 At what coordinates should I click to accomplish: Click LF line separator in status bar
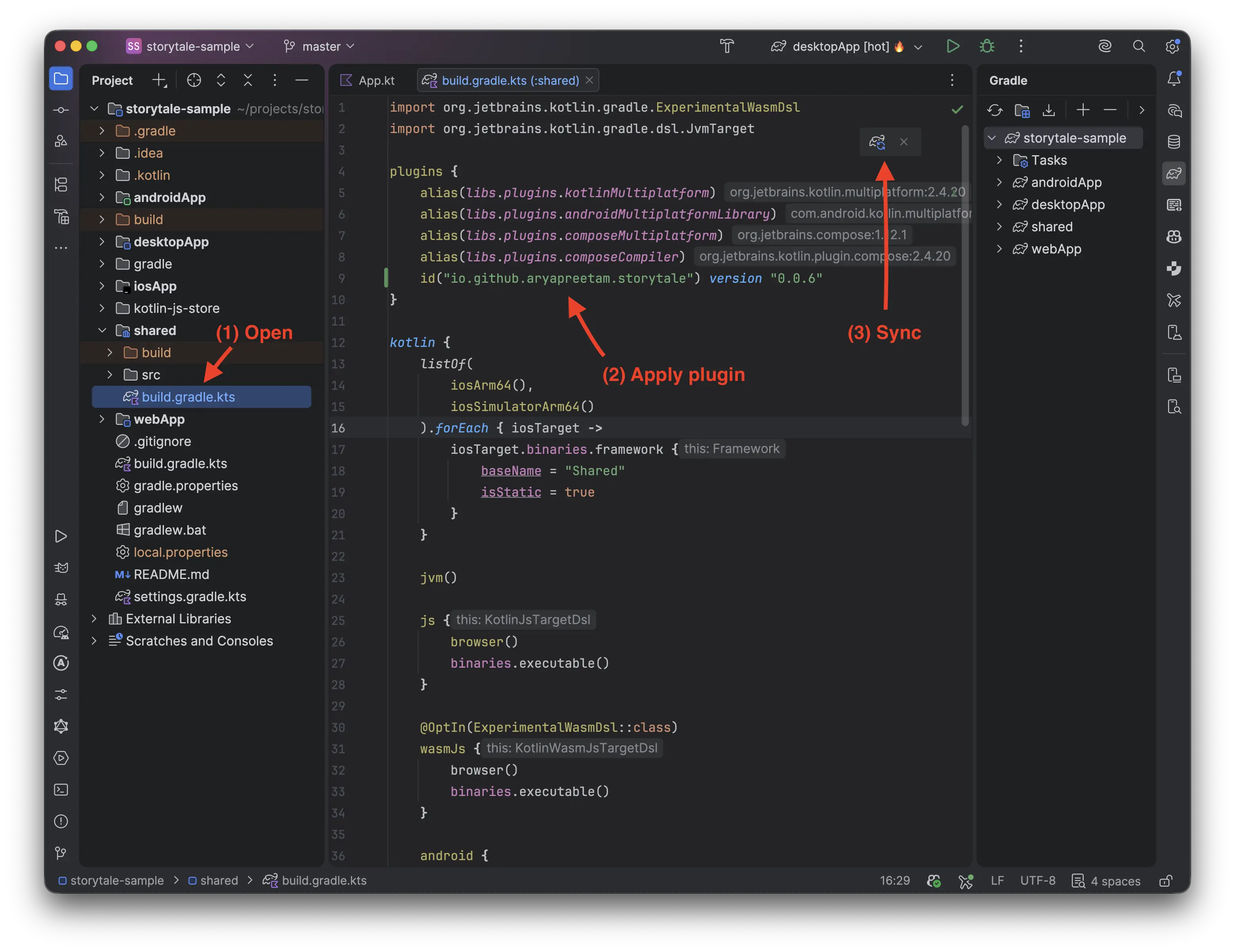pyautogui.click(x=997, y=881)
